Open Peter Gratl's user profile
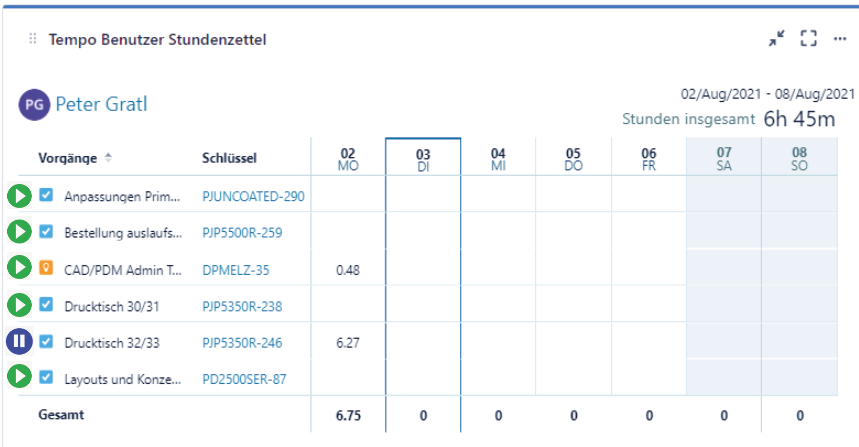 coord(101,104)
